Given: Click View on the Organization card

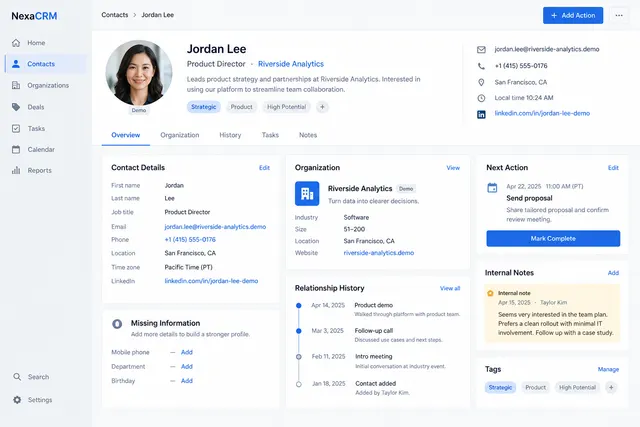Looking at the screenshot, I should click(453, 168).
